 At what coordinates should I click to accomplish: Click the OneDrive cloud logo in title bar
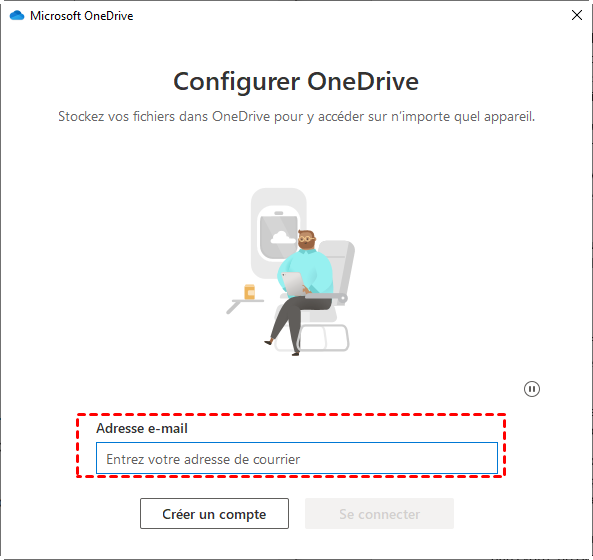pos(17,16)
